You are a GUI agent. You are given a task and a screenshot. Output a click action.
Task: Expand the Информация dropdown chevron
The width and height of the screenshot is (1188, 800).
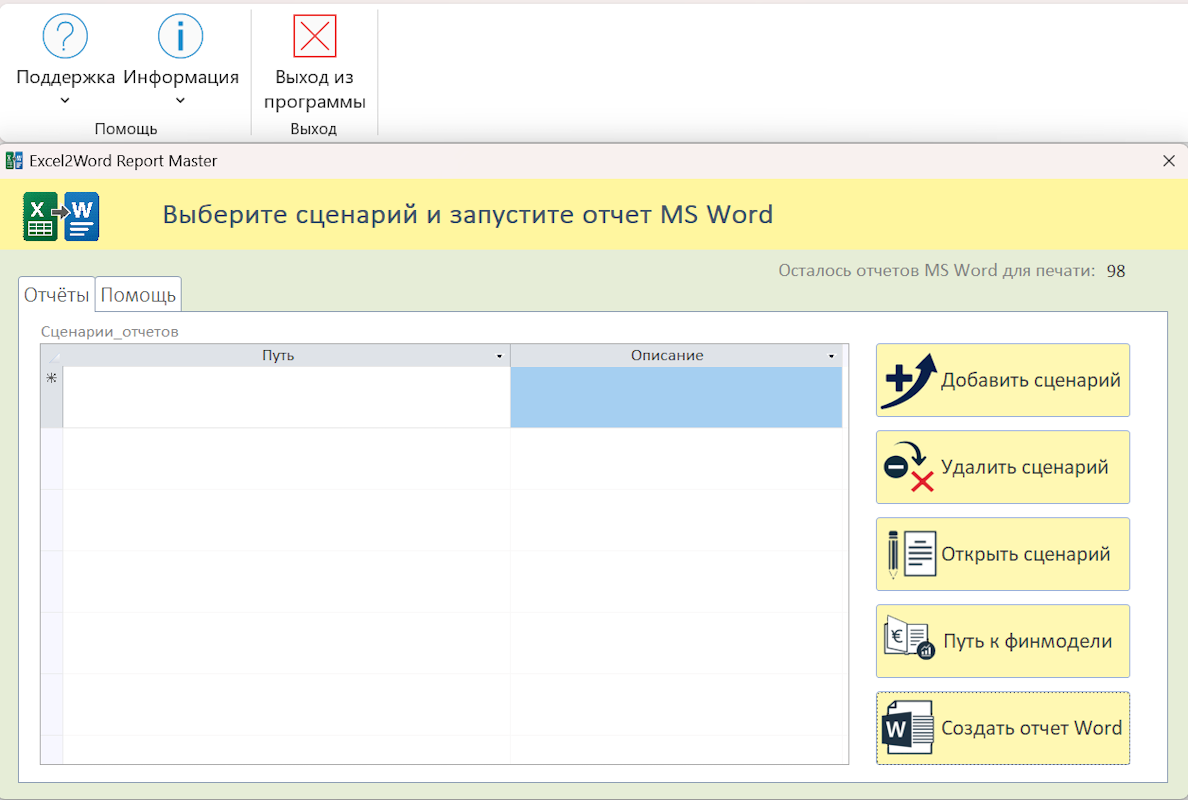(x=180, y=101)
